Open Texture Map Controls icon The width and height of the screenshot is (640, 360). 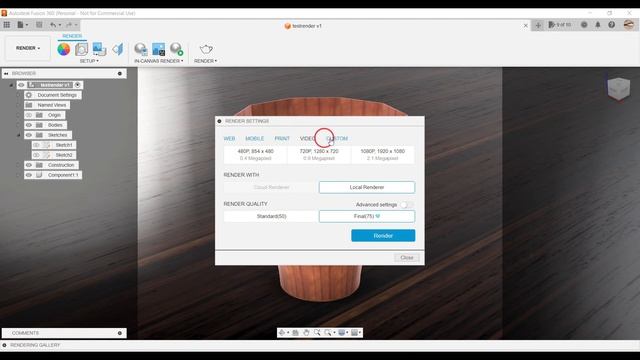pos(118,49)
